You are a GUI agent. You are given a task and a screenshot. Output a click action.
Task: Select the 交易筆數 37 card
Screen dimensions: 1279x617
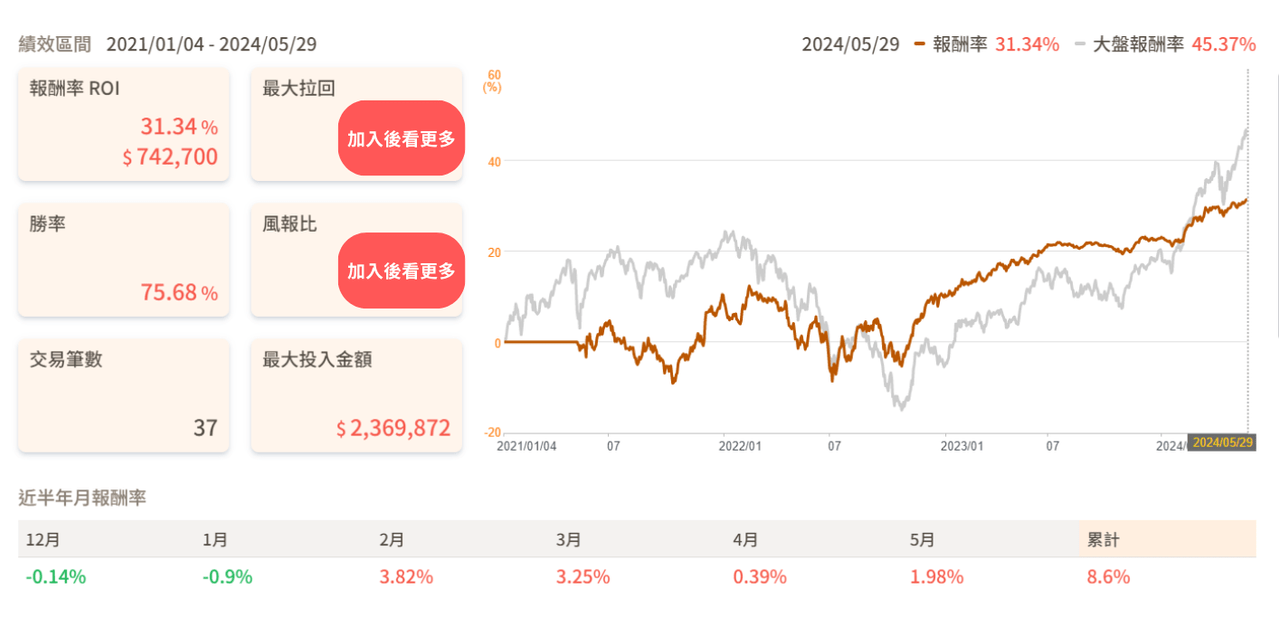tap(124, 395)
